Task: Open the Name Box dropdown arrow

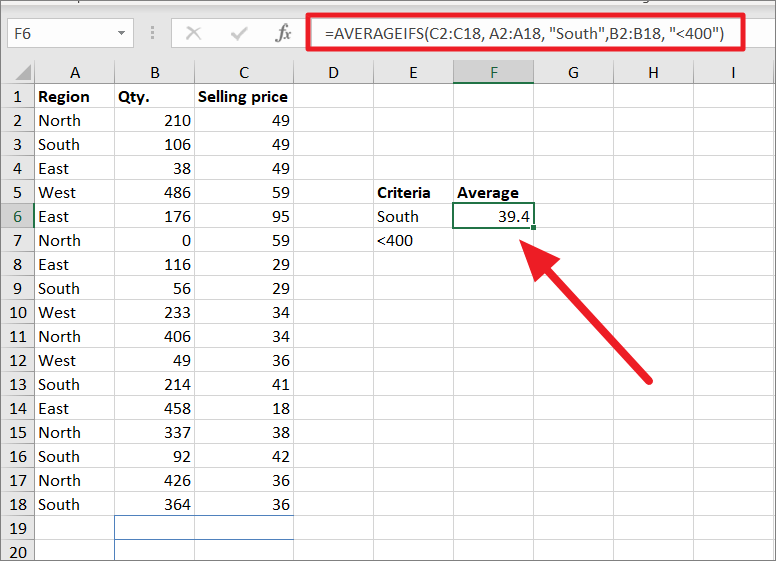Action: coord(121,33)
